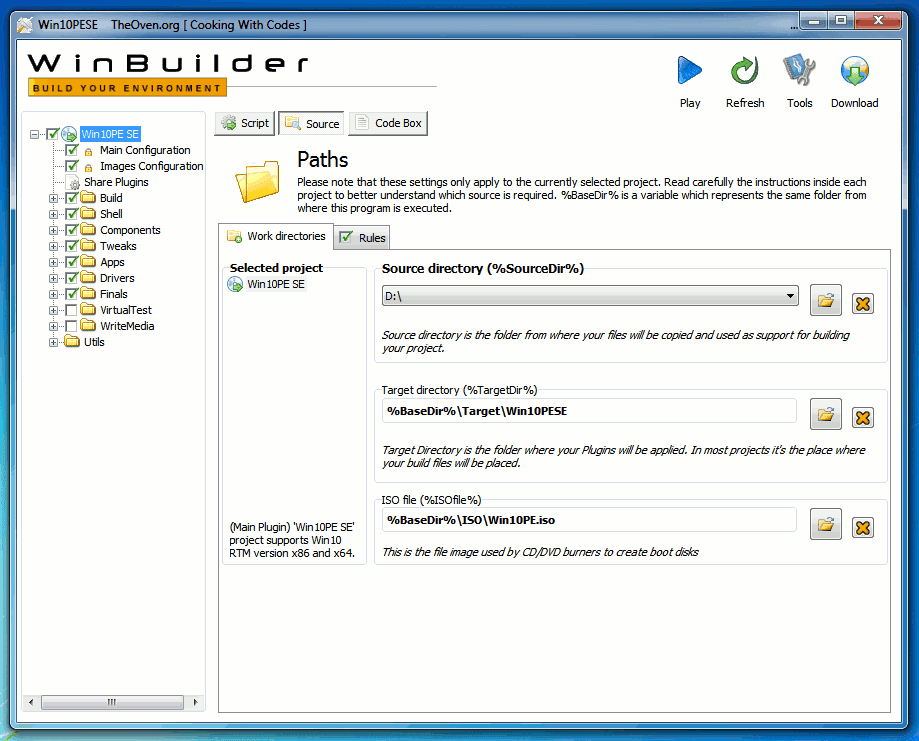The width and height of the screenshot is (919, 741).
Task: Expand the Components tree node
Action: [53, 230]
